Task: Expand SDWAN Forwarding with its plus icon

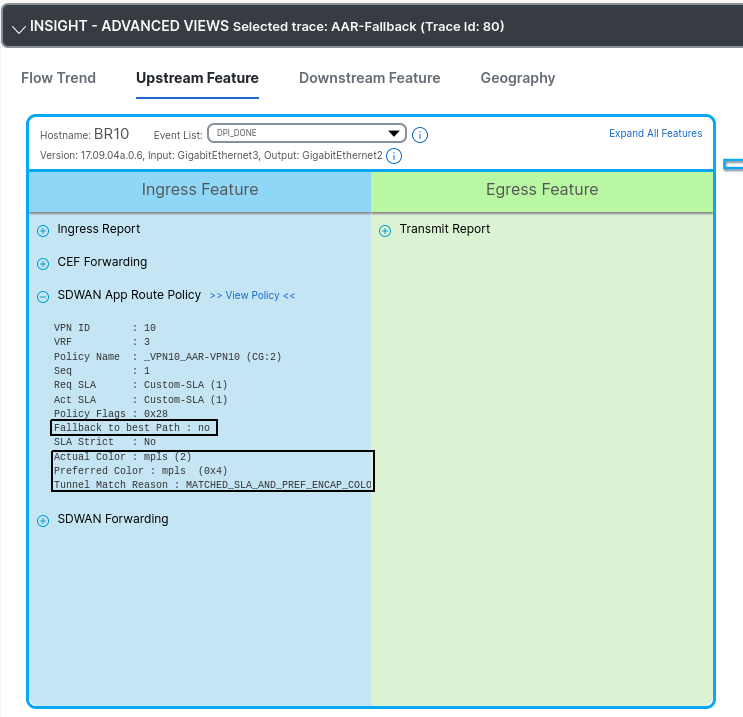Action: pos(43,521)
